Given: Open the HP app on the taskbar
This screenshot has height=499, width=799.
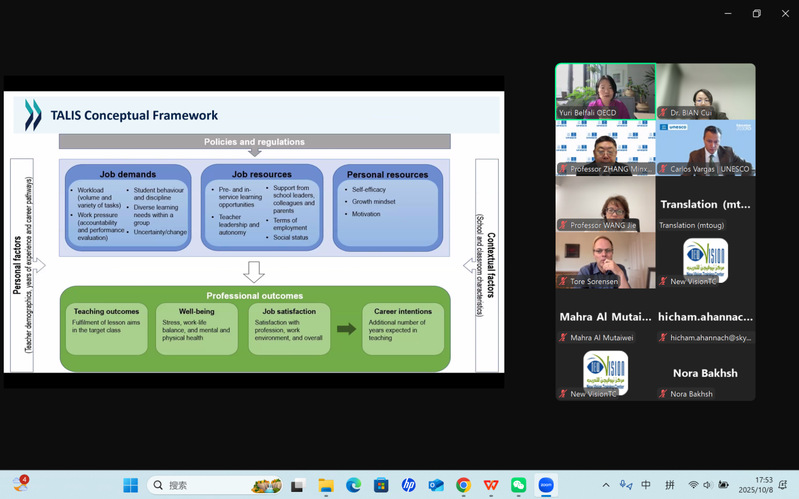Looking at the screenshot, I should tap(408, 485).
